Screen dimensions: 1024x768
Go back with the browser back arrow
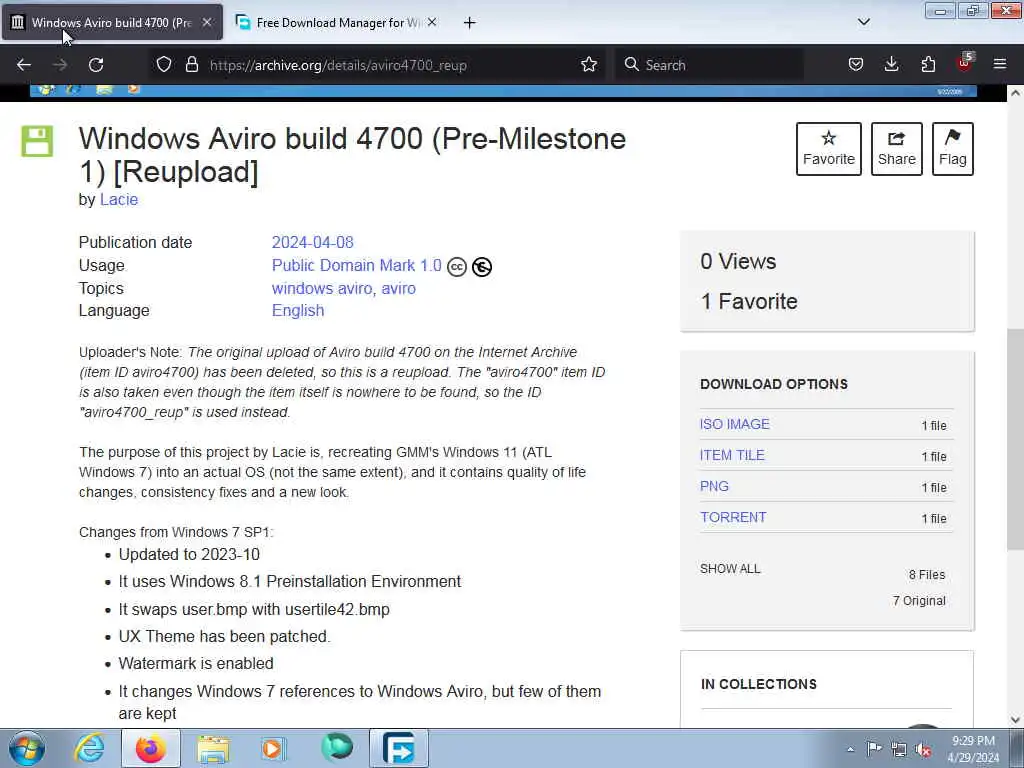pyautogui.click(x=24, y=65)
